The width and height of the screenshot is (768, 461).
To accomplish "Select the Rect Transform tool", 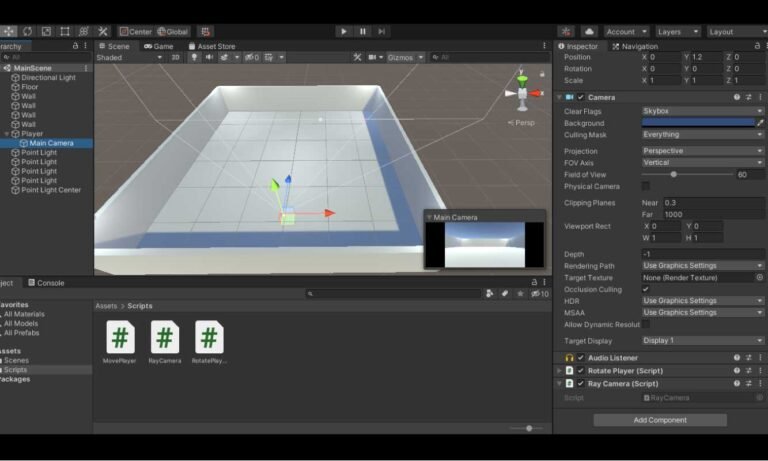I will click(65, 31).
